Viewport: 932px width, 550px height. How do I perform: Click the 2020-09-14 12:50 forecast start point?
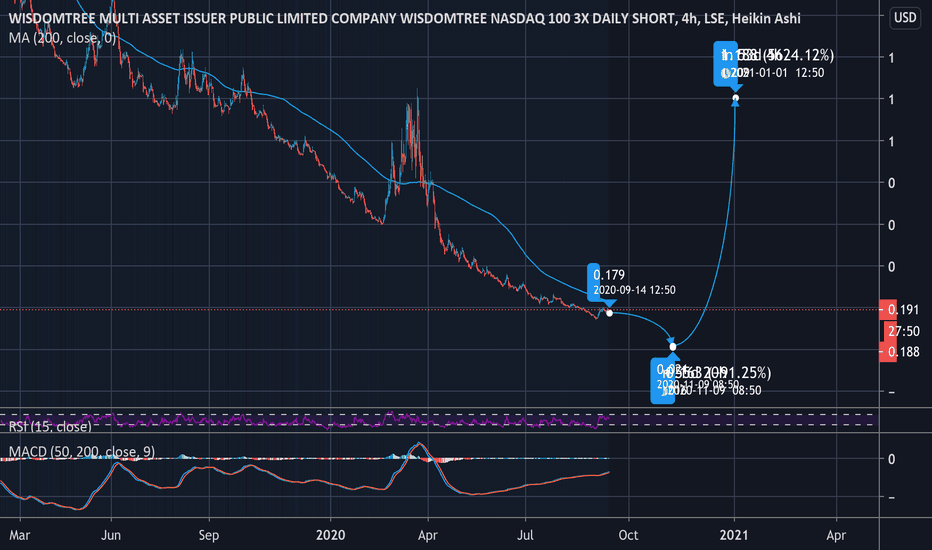click(609, 313)
